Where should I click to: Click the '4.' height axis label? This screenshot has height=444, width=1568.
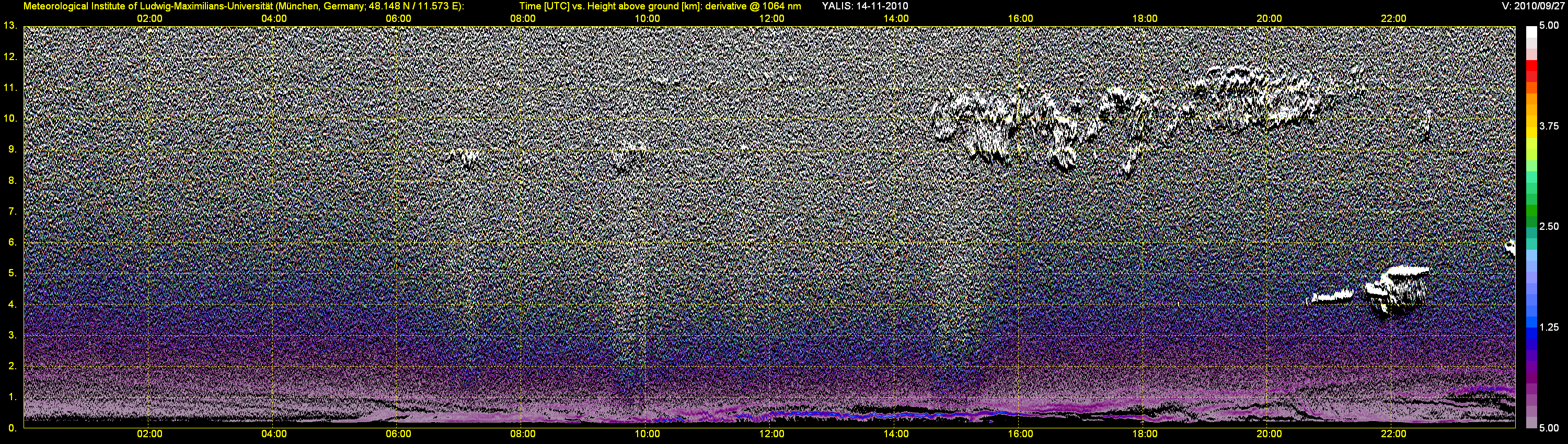(x=12, y=305)
